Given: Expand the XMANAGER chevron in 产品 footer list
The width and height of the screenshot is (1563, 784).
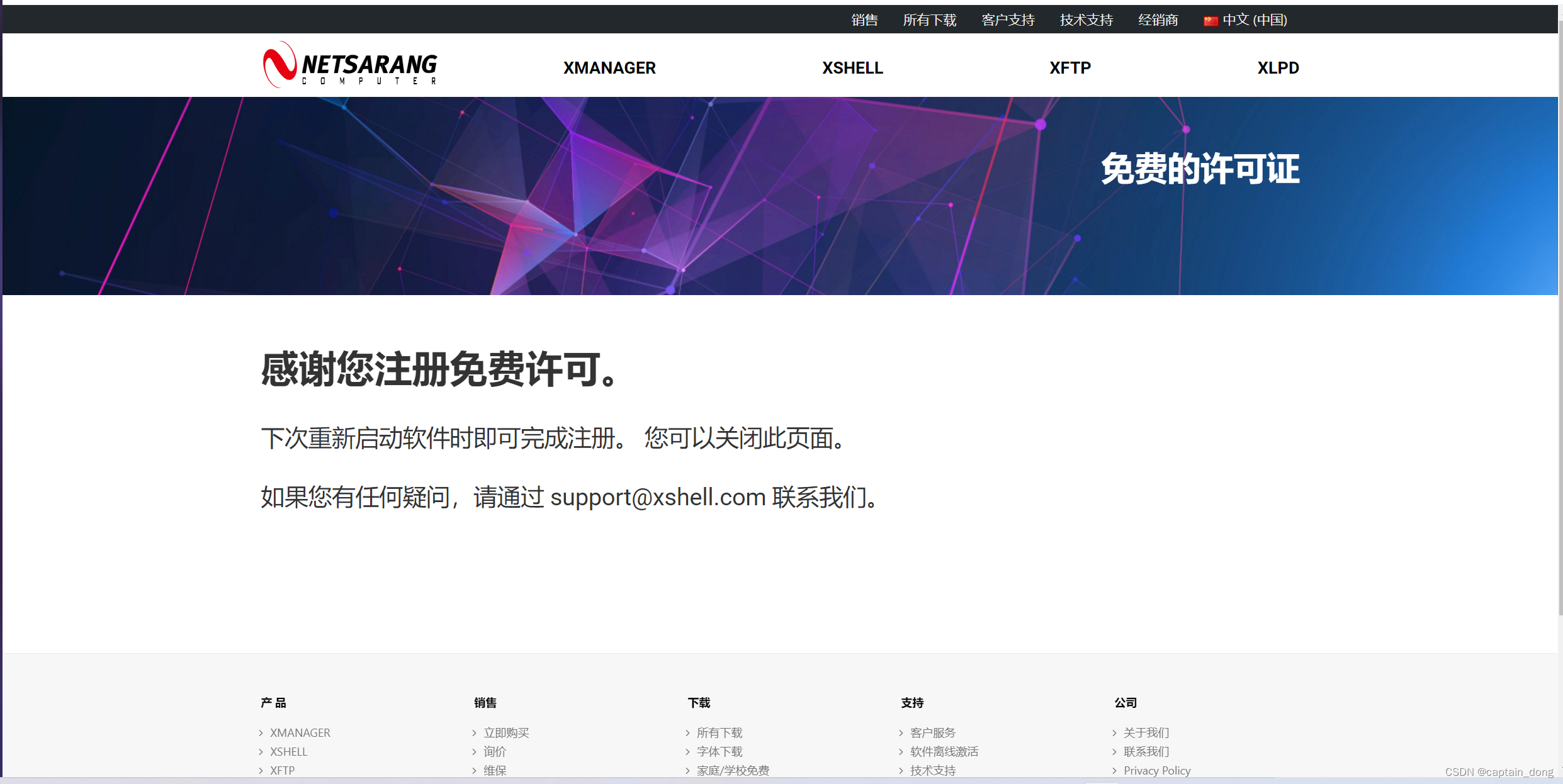Looking at the screenshot, I should pos(262,732).
